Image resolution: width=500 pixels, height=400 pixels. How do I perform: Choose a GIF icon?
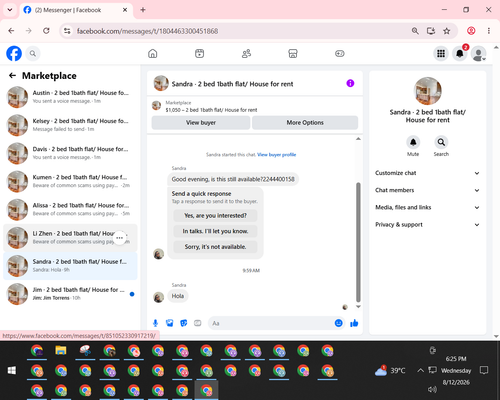pyautogui.click(x=198, y=323)
